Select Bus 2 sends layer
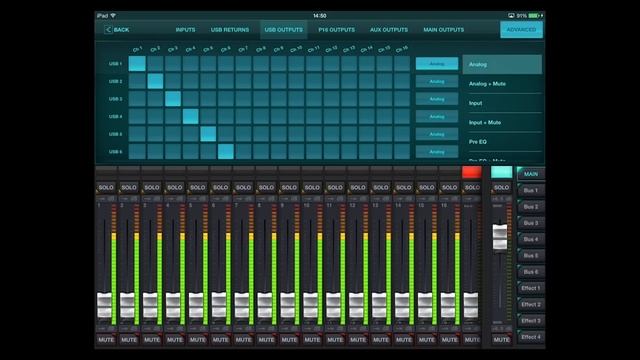Viewport: 640px width, 360px height. [x=531, y=207]
